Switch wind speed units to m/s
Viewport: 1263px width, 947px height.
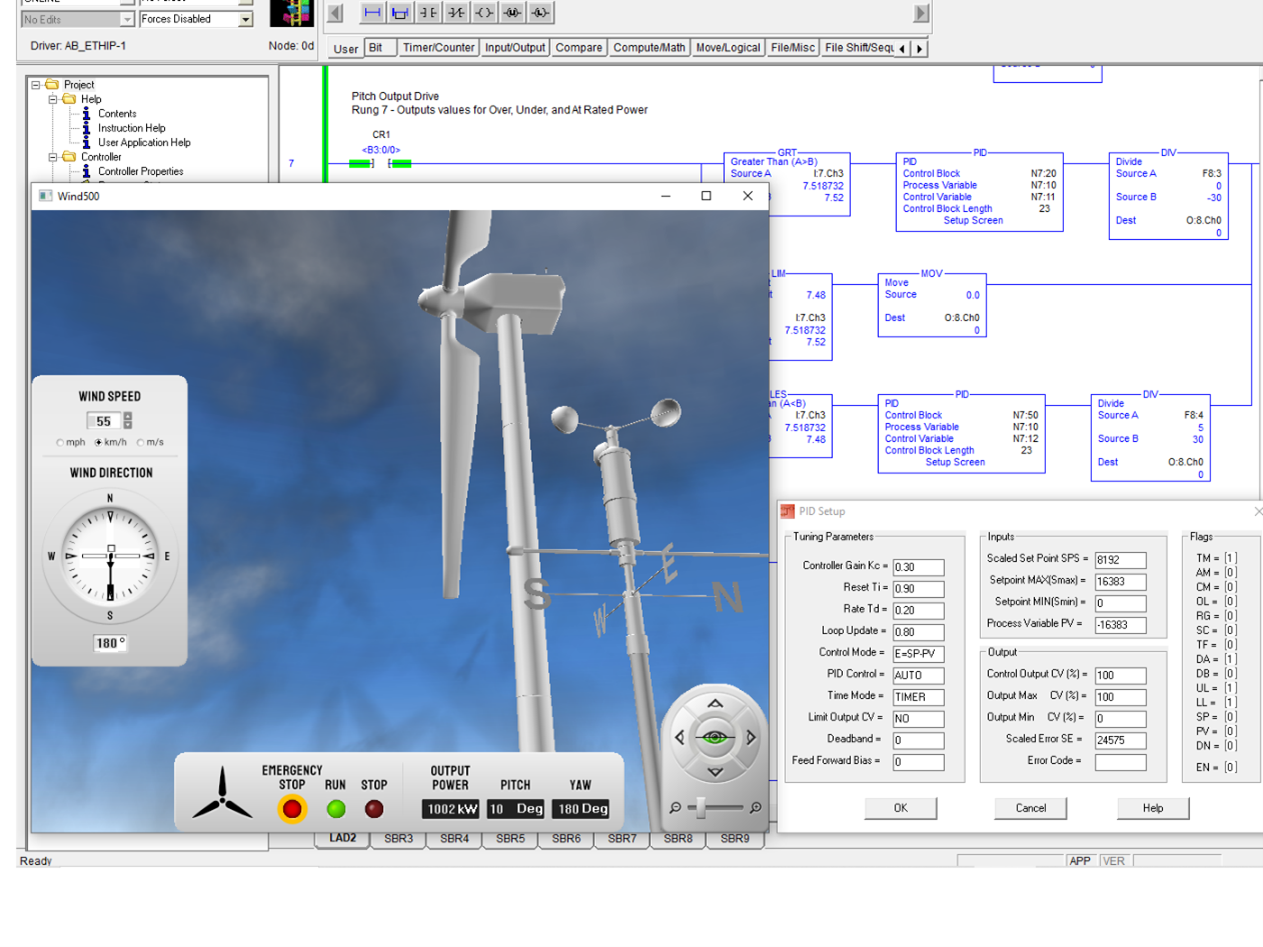(x=140, y=442)
